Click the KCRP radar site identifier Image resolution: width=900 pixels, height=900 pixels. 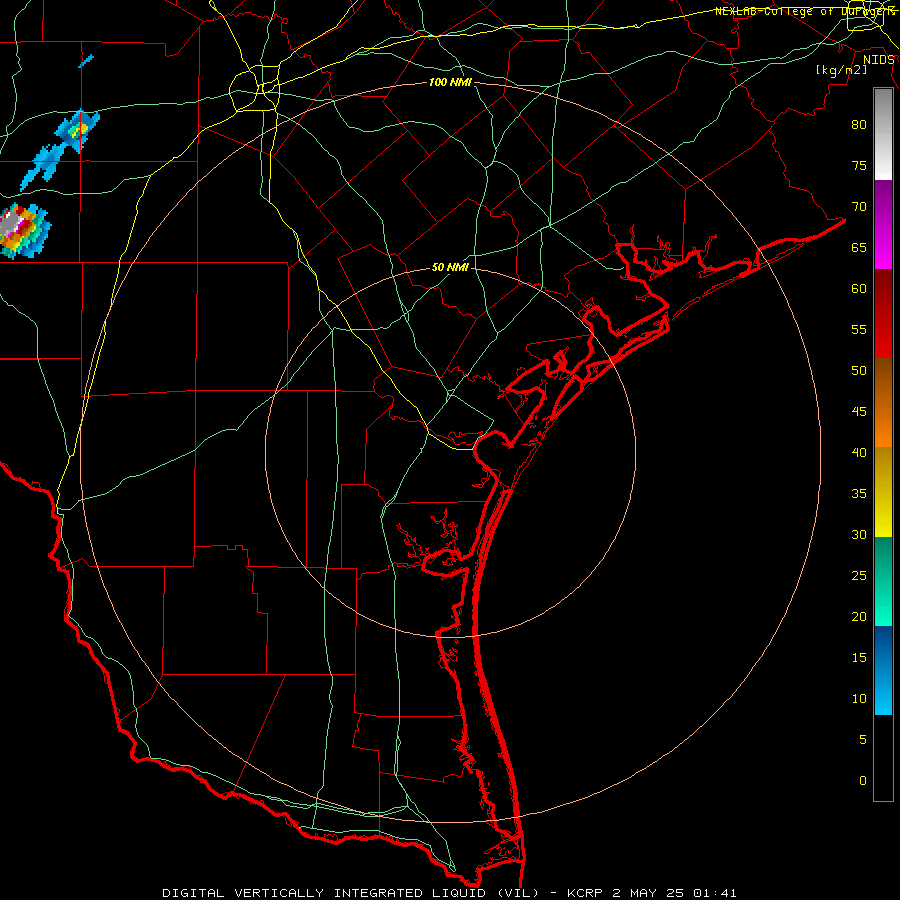click(587, 893)
